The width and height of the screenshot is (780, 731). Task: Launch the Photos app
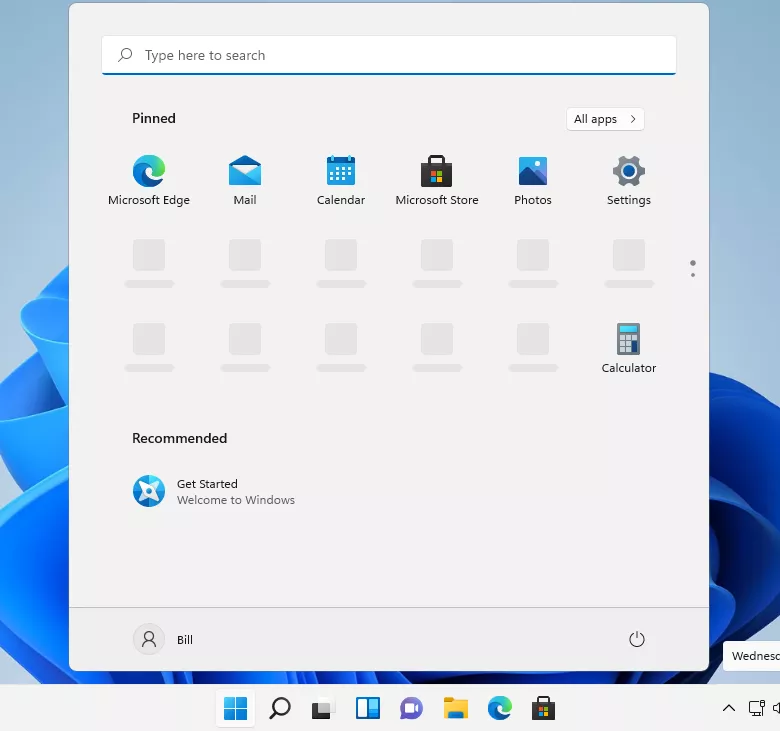533,172
